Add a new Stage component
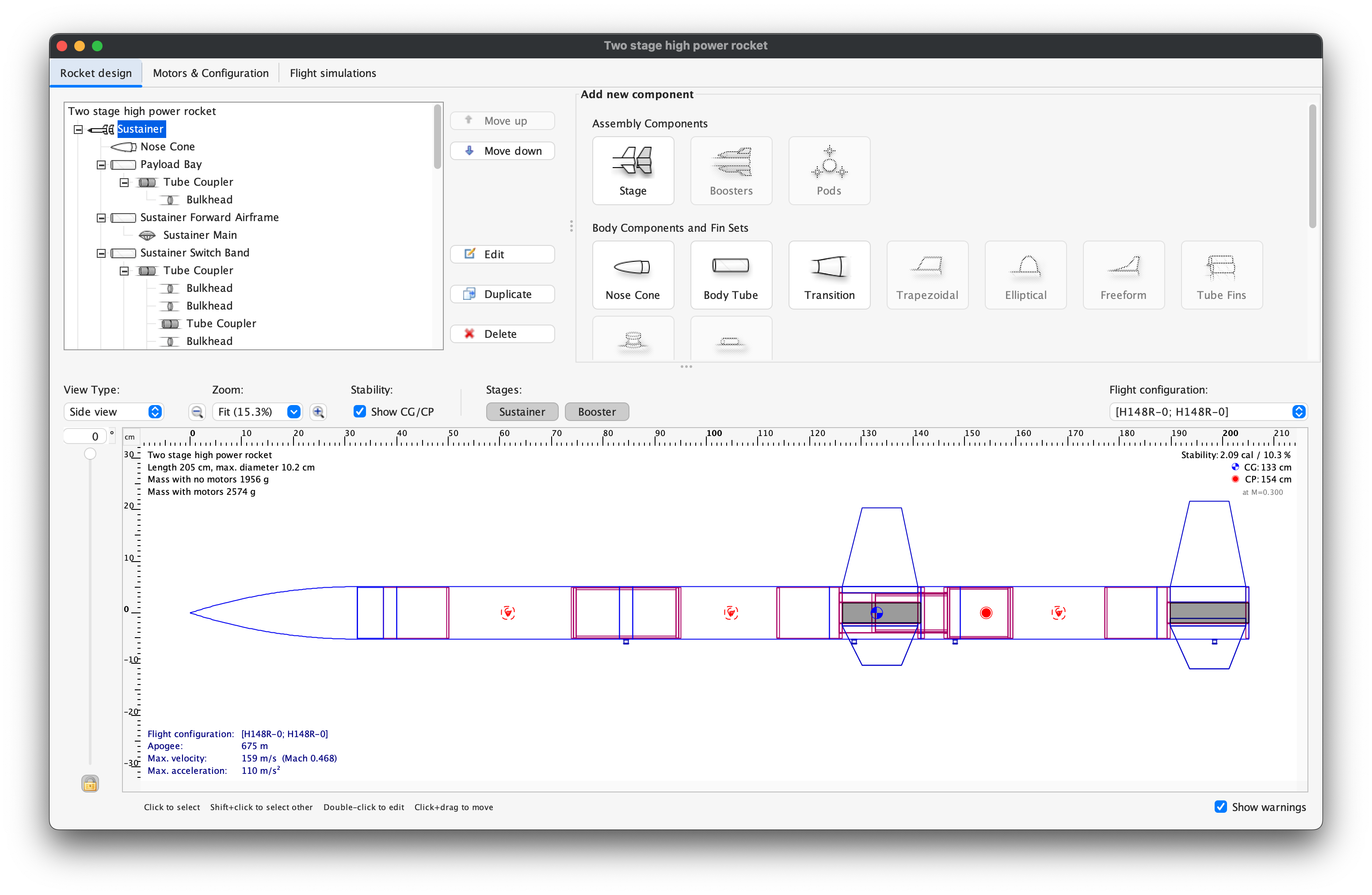This screenshot has height=895, width=1372. [633, 170]
